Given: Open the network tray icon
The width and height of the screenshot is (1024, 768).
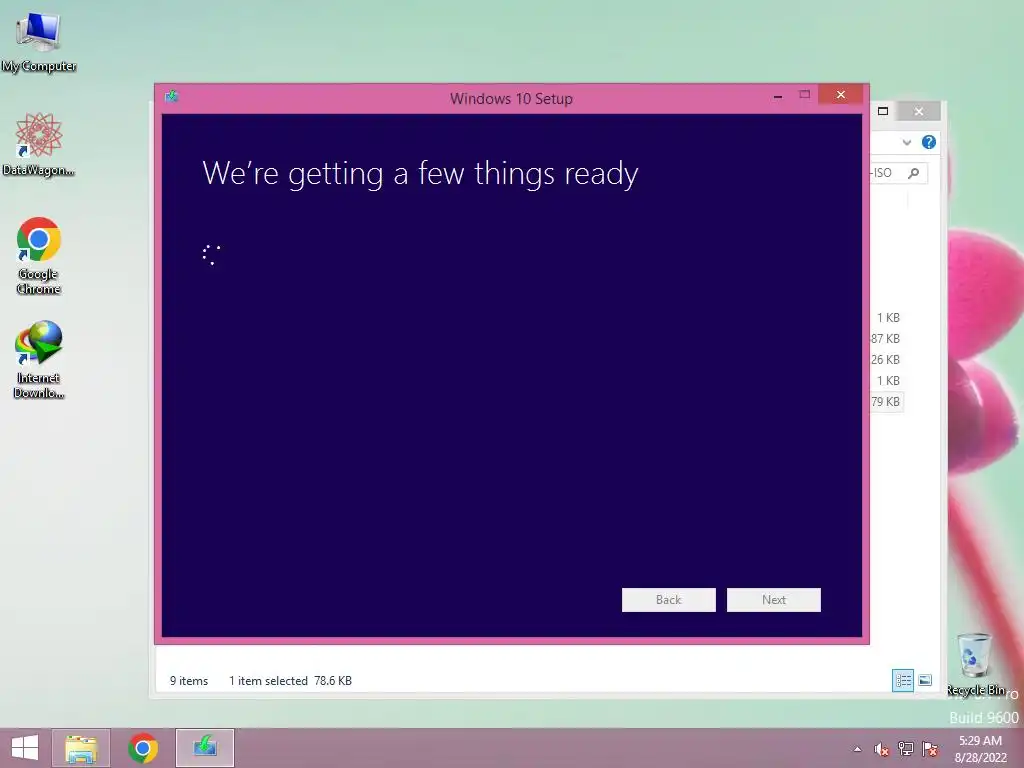Looking at the screenshot, I should (906, 749).
